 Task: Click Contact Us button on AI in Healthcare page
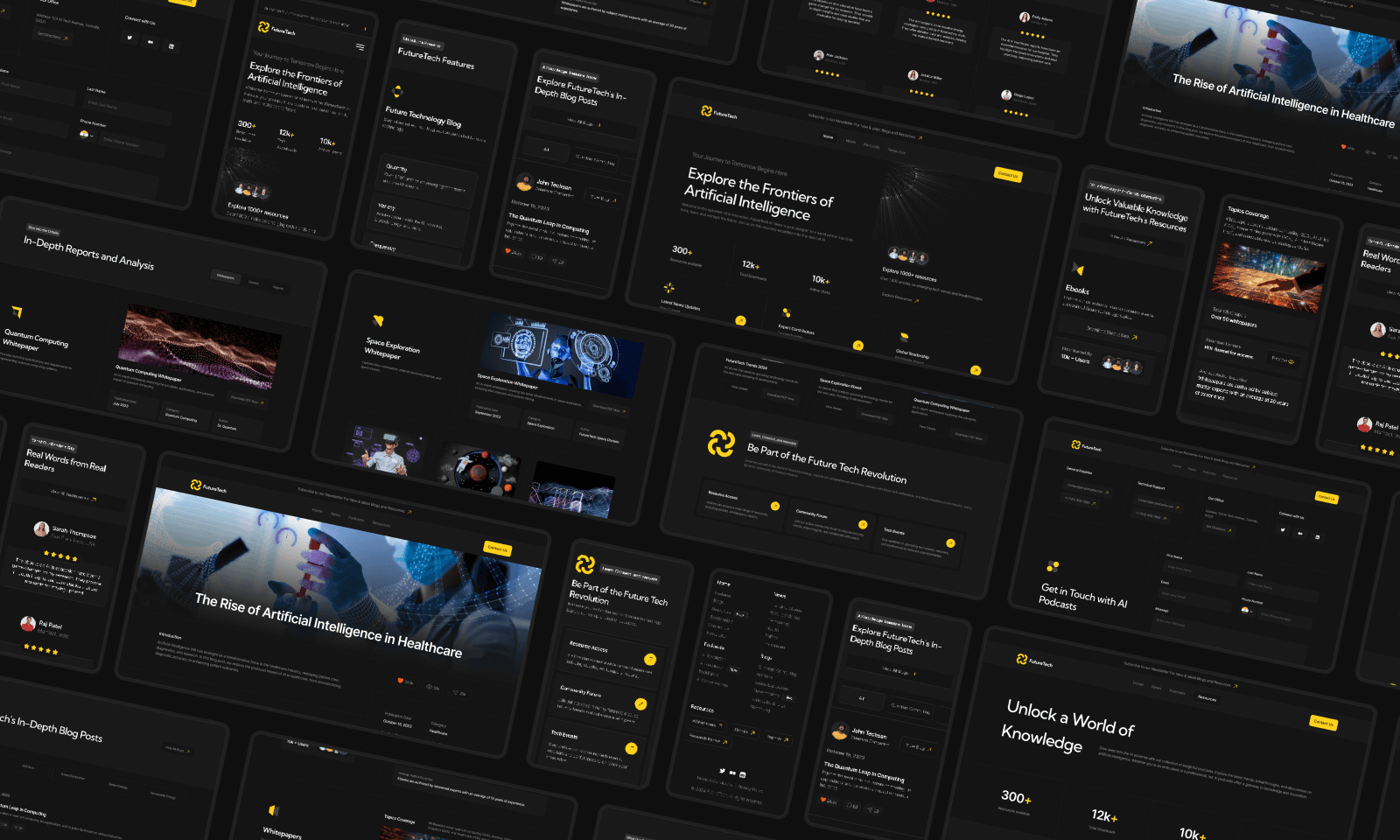(497, 549)
